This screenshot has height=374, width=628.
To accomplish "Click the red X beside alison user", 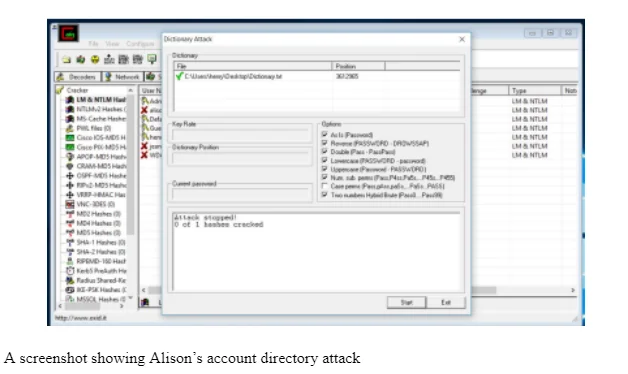I will (144, 110).
